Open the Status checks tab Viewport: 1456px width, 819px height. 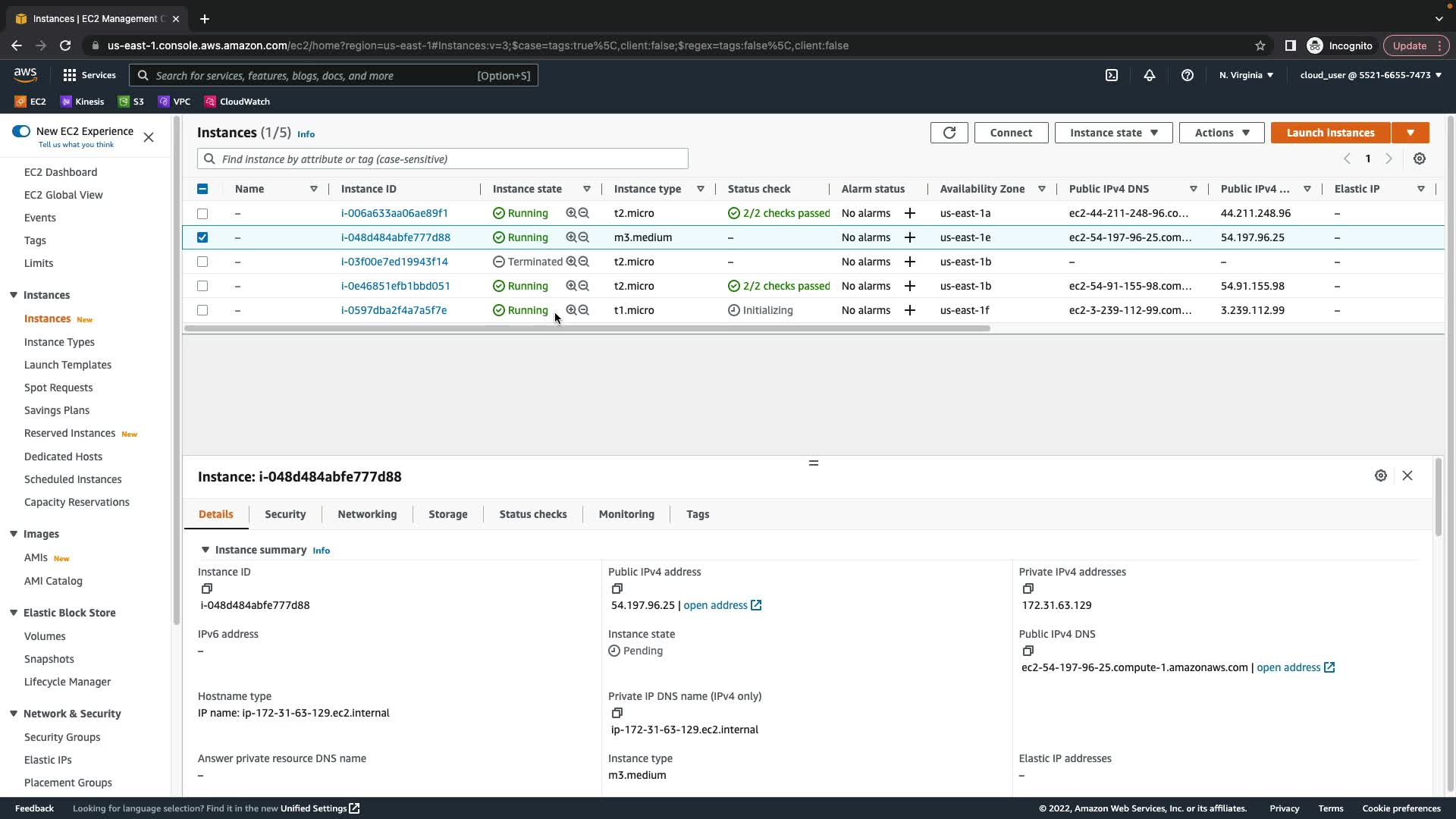click(x=532, y=514)
